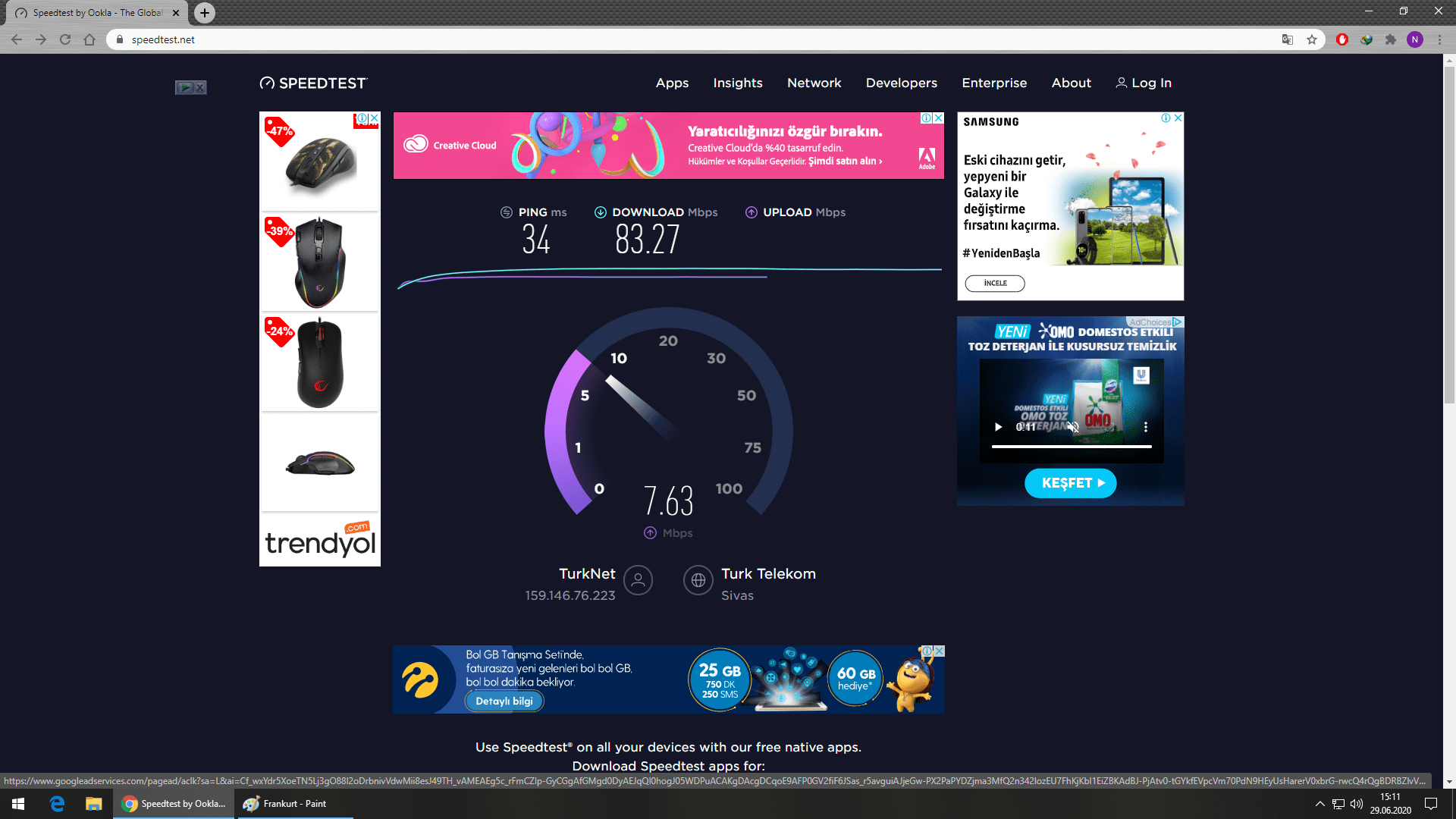The width and height of the screenshot is (1456, 819).
Task: Click the KEŞFET button in ad
Action: (x=1070, y=483)
